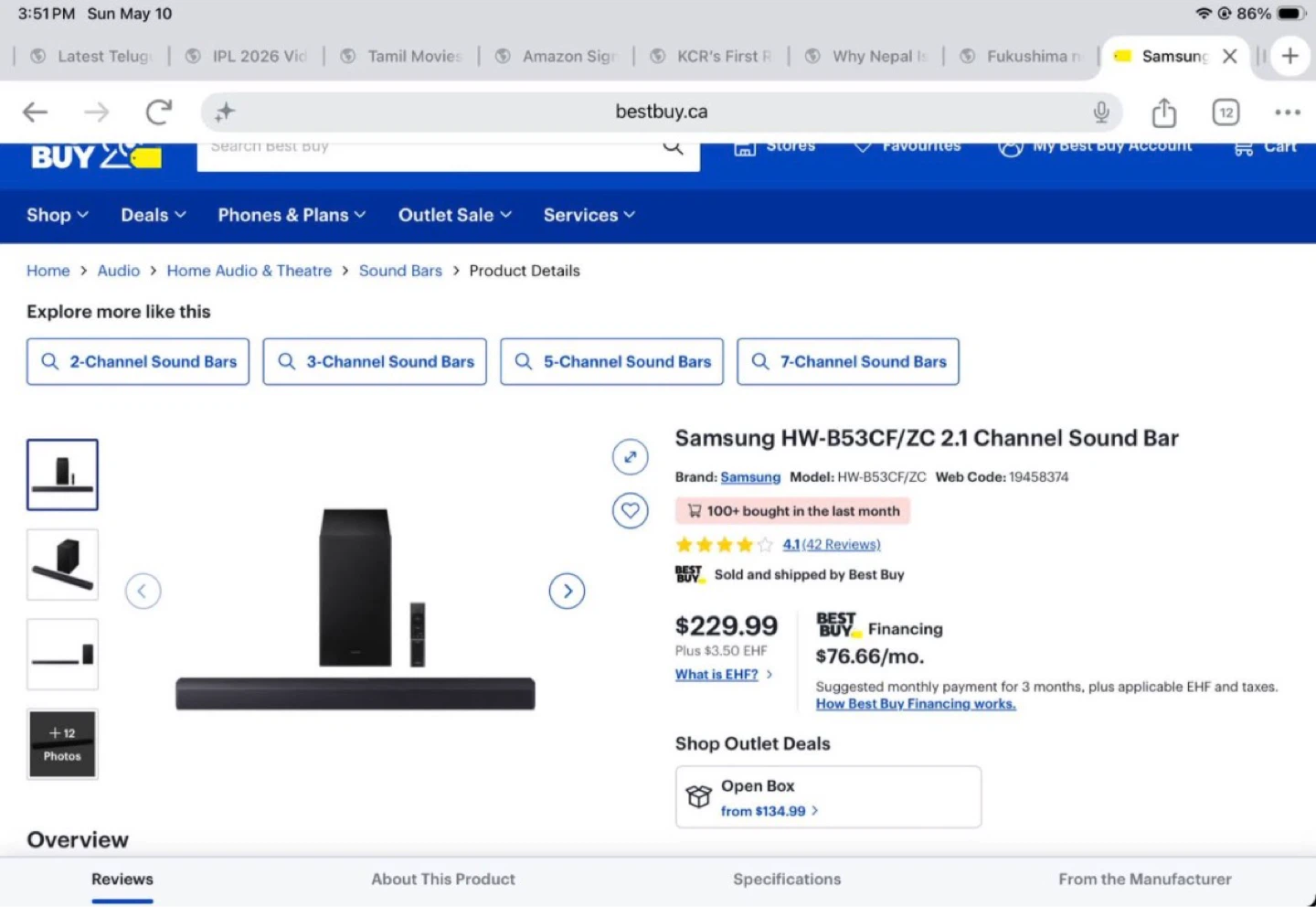The height and width of the screenshot is (907, 1316).
Task: Go back with the browser back arrow
Action: tap(35, 112)
